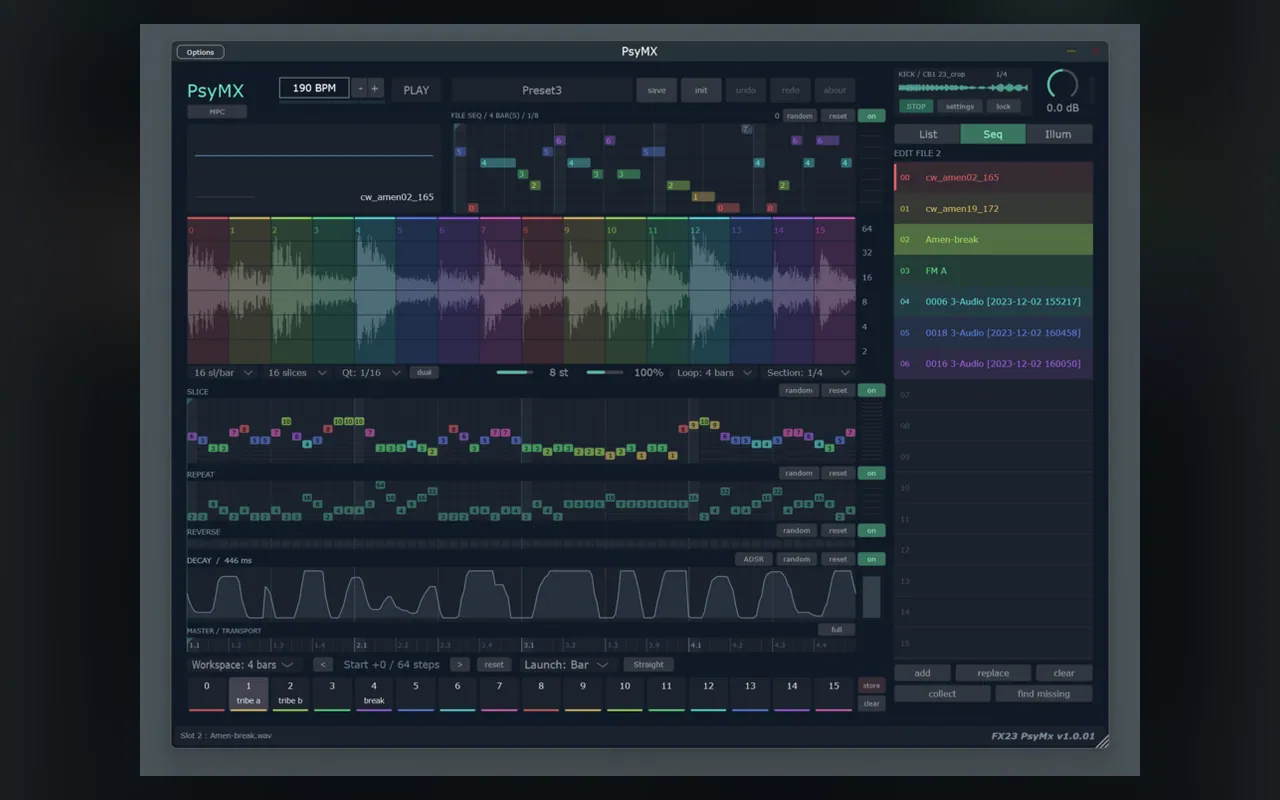Adjust the 8 st pitch slider
The image size is (1280, 800).
(x=516, y=372)
